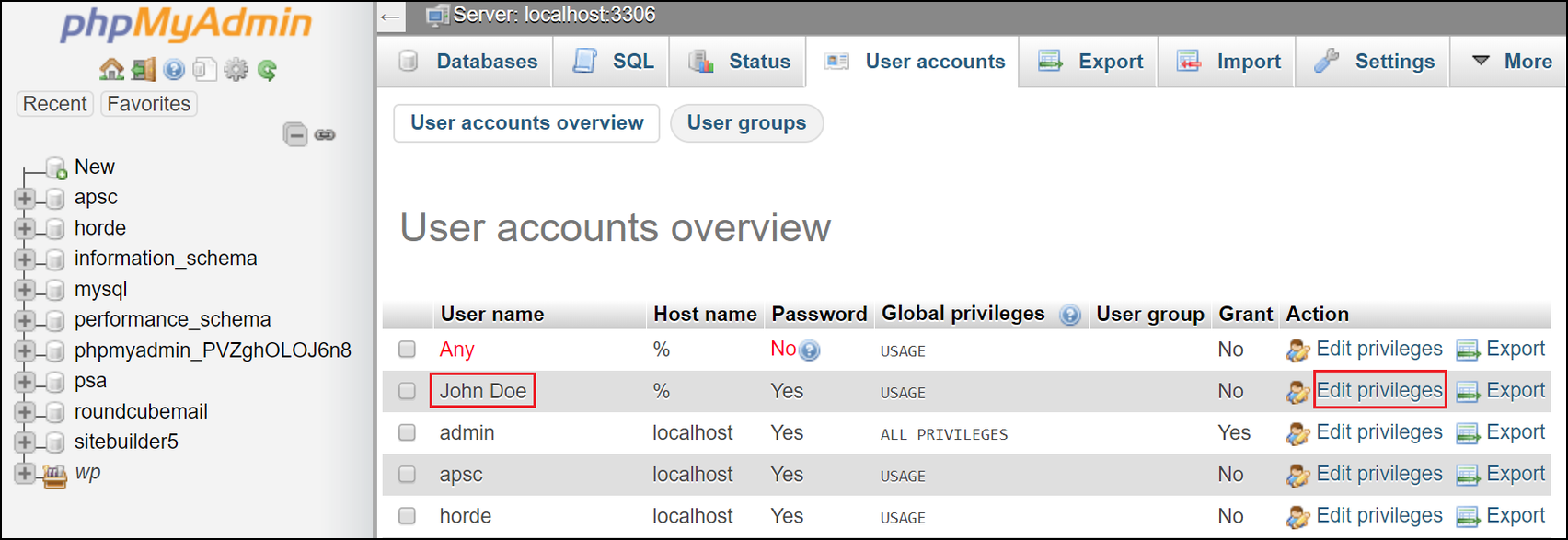
Task: Click the log out door icon
Action: (143, 70)
